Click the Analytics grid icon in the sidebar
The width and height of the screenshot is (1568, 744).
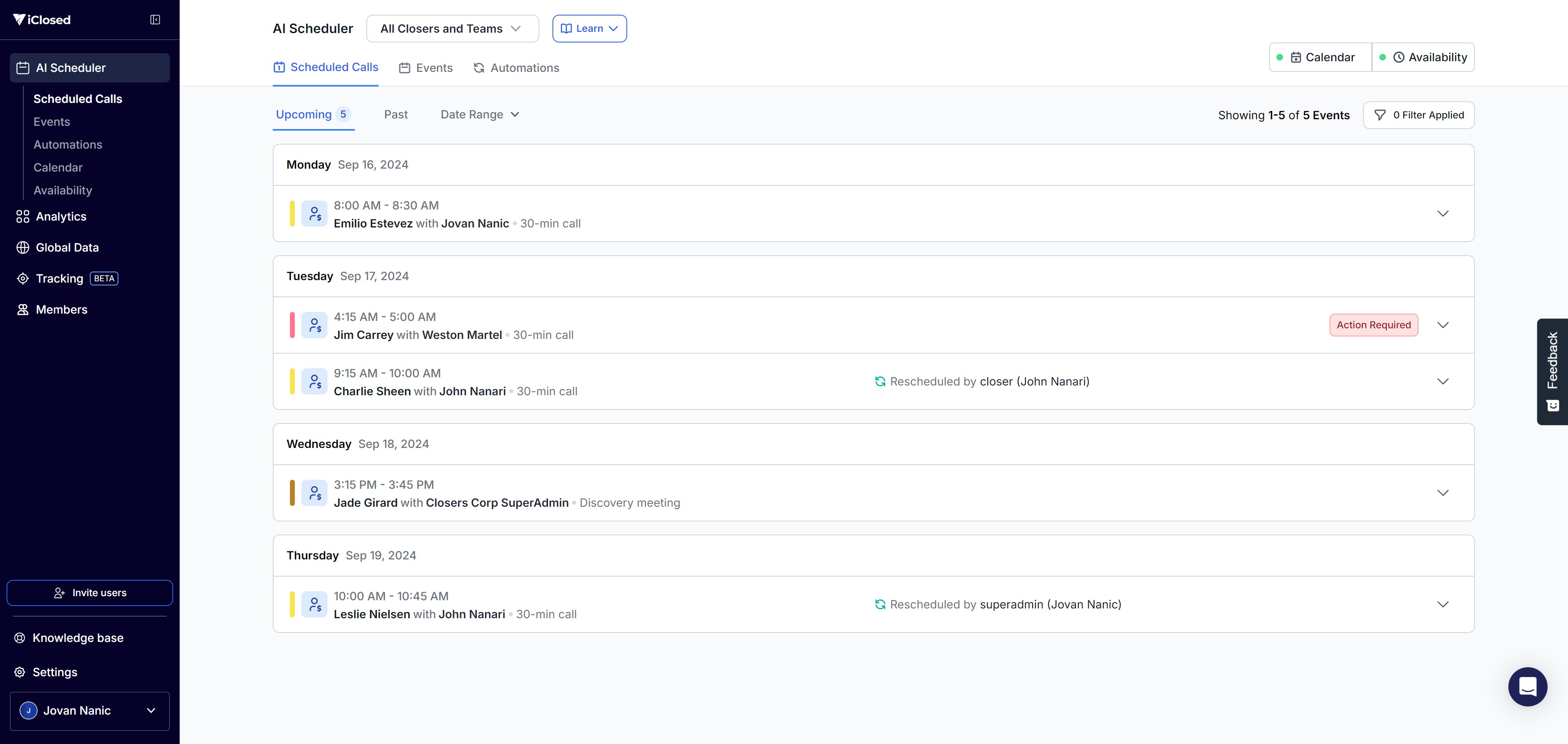coord(22,217)
